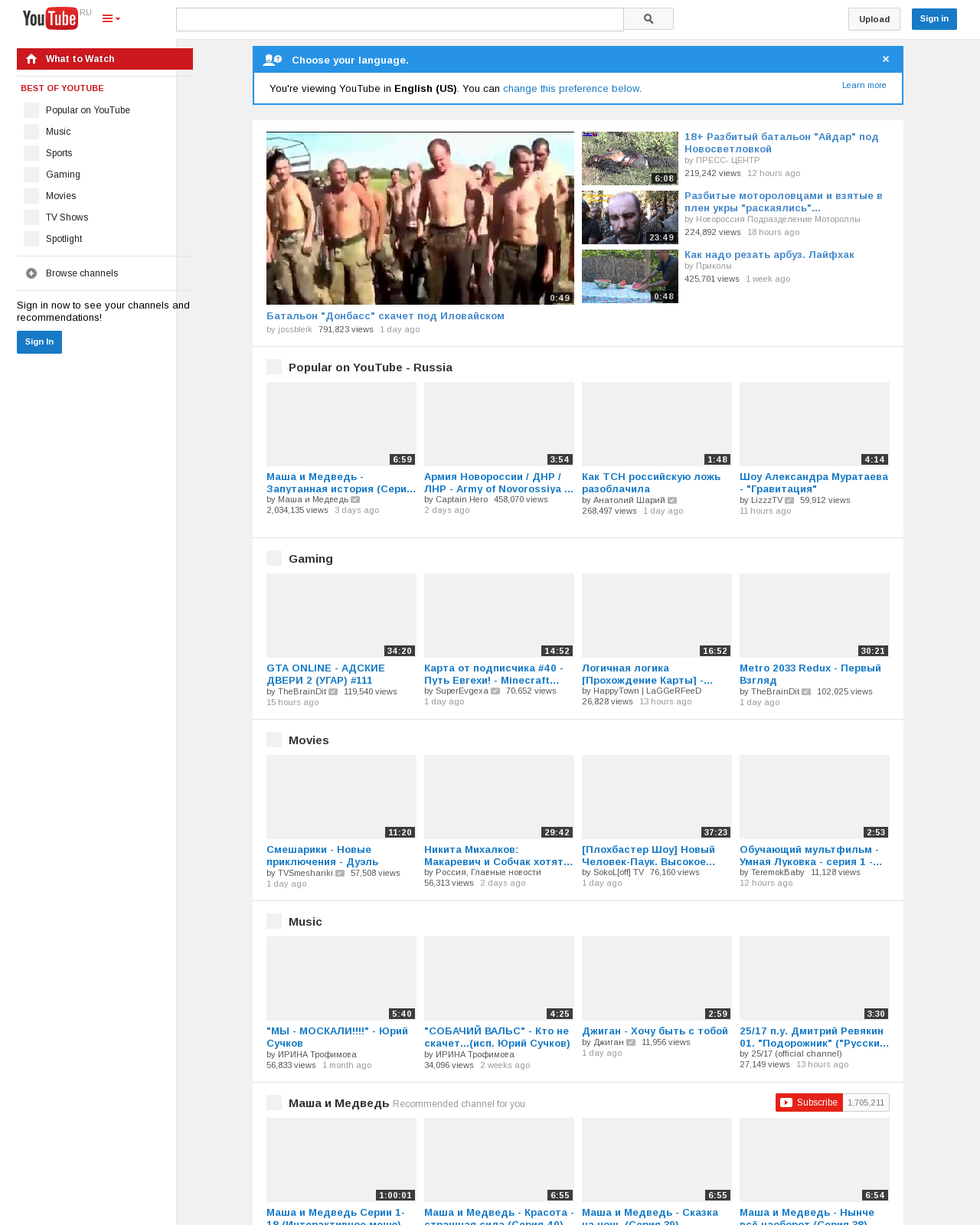
Task: Open ИРИНА Трофимова channel under МЫ - МОСКАЛИ
Action: 317,1055
